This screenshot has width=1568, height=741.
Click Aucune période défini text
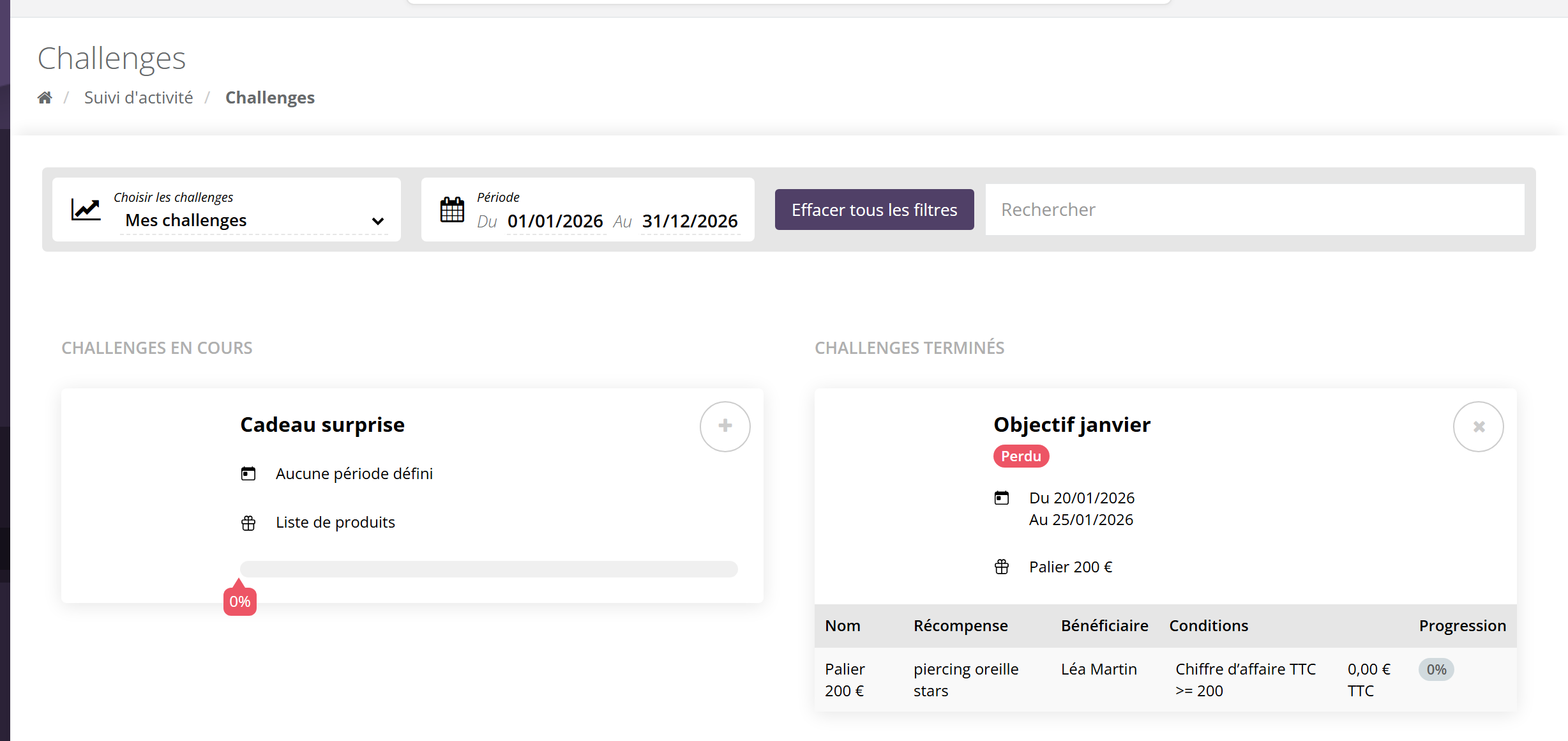click(x=354, y=473)
